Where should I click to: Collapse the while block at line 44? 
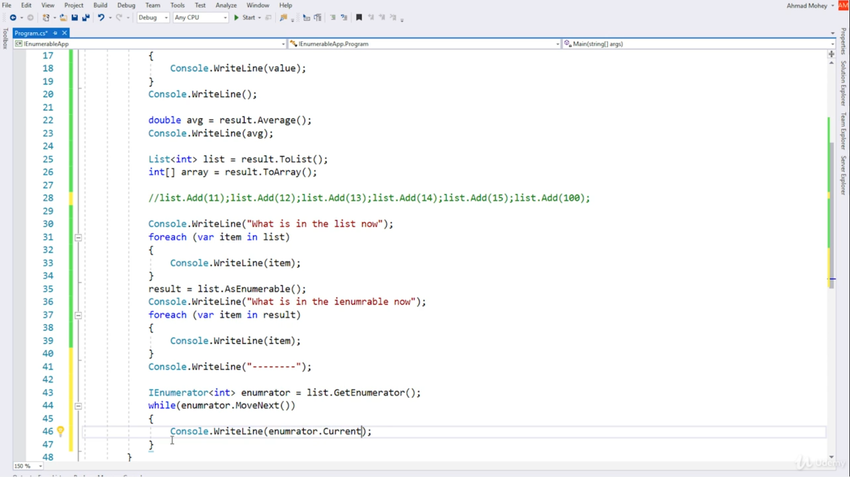coord(78,405)
